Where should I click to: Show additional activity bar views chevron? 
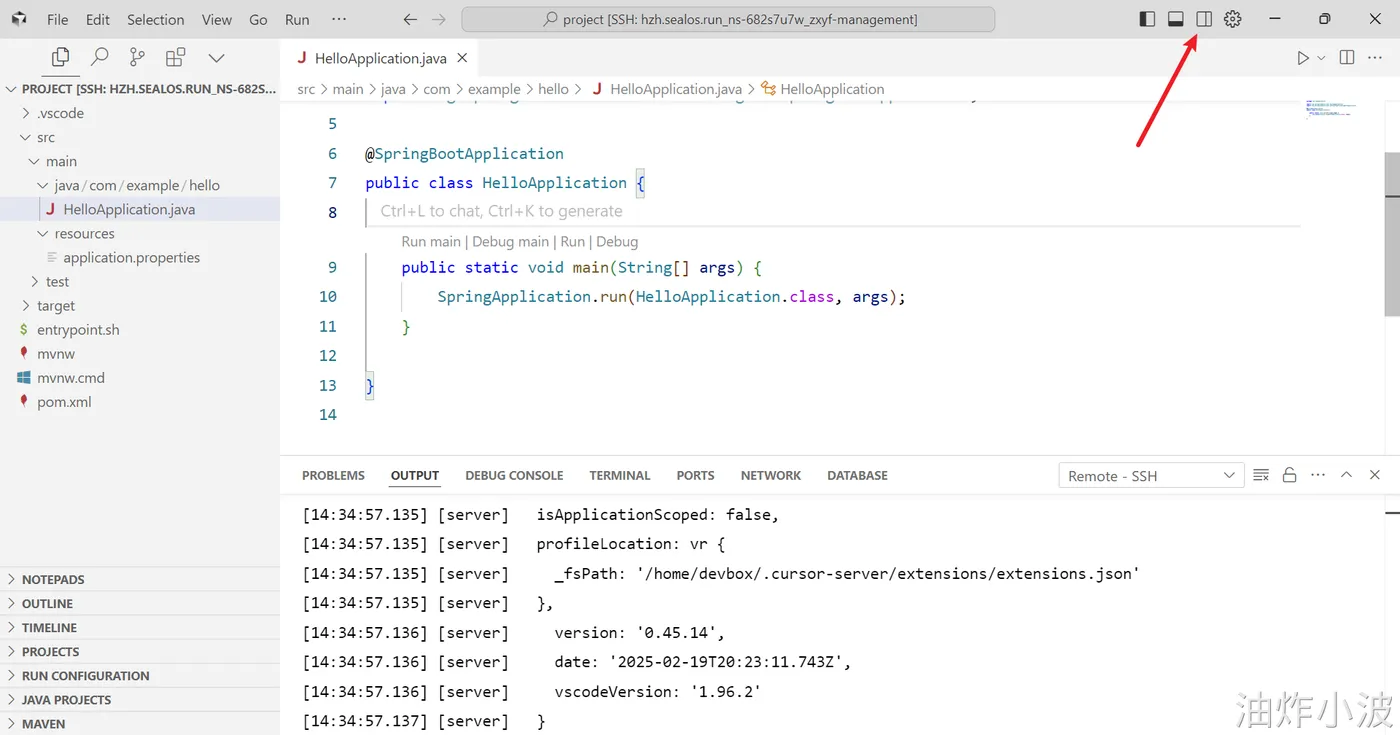point(216,58)
